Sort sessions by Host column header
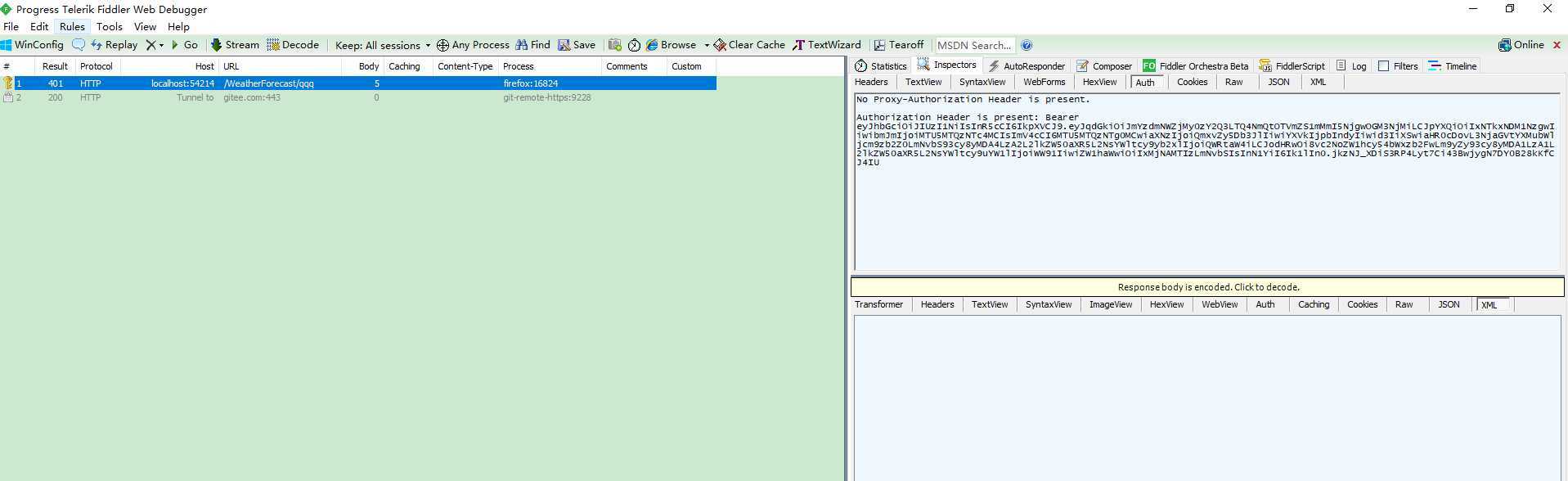Screen dimensions: 1568x481 tap(170, 66)
